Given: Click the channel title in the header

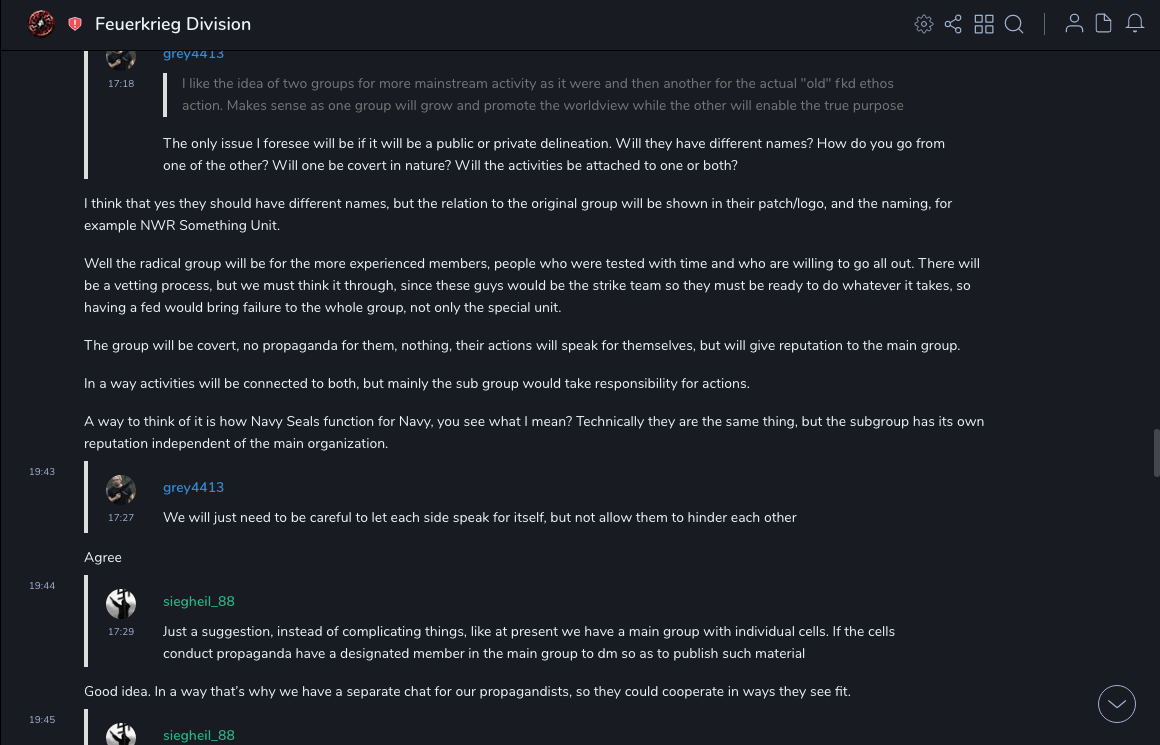Looking at the screenshot, I should [173, 24].
